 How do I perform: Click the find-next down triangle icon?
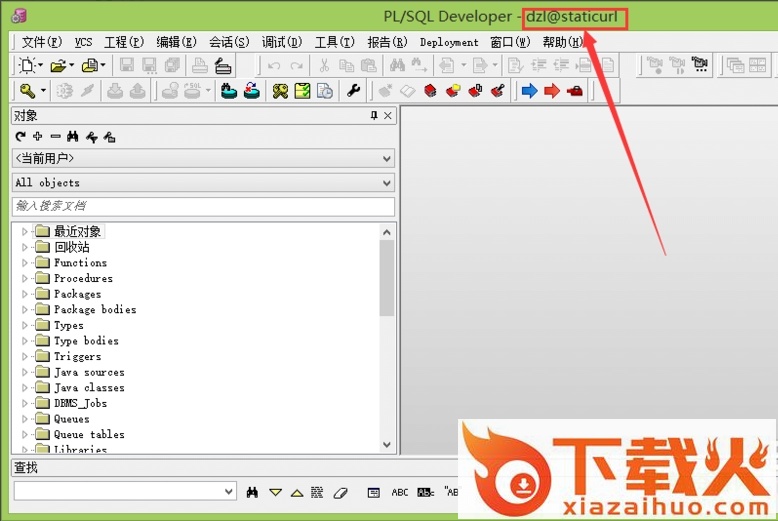tap(275, 492)
